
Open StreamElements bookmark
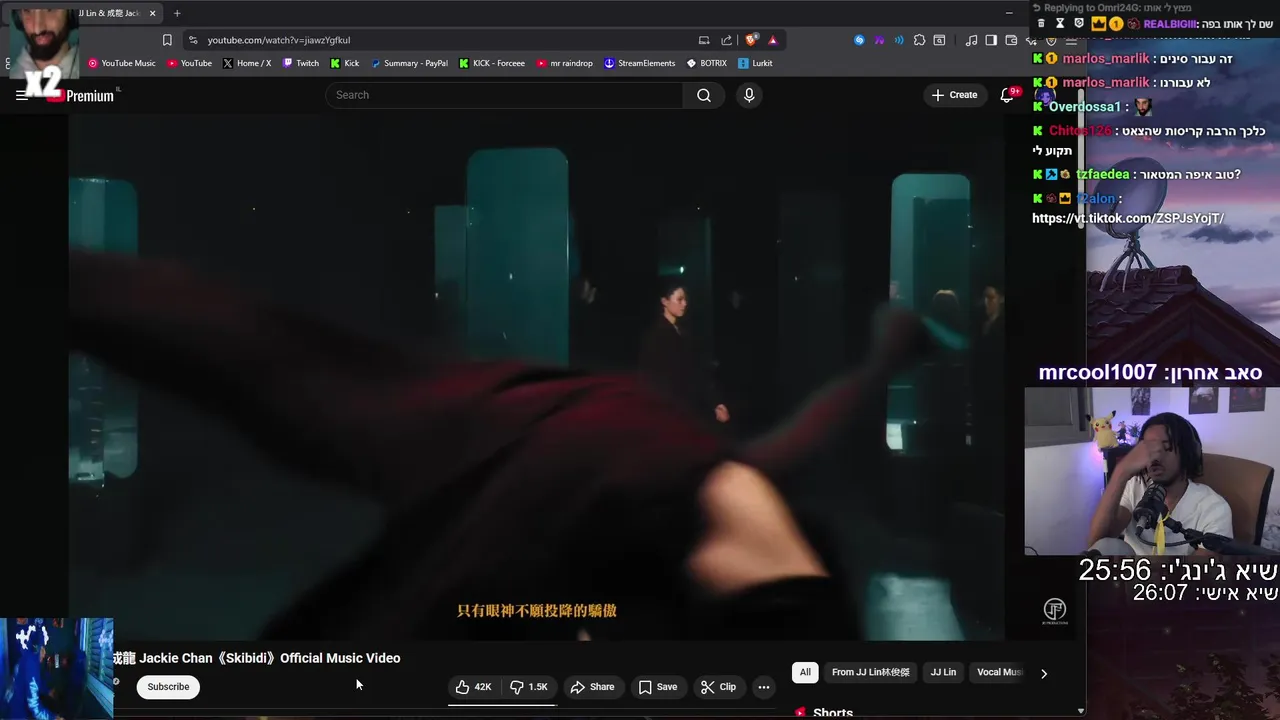point(640,63)
